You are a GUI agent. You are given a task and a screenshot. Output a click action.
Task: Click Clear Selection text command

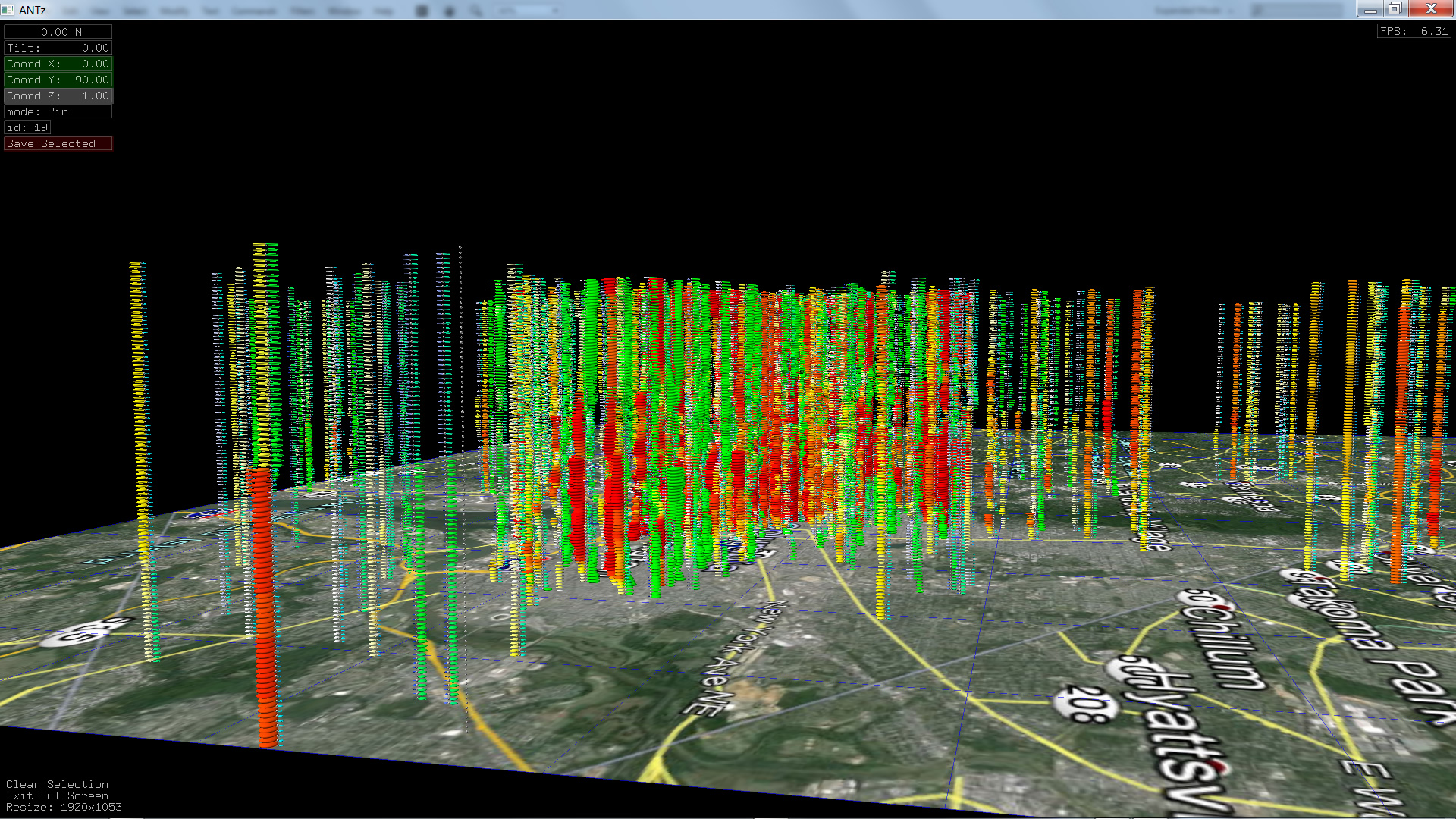click(x=57, y=784)
